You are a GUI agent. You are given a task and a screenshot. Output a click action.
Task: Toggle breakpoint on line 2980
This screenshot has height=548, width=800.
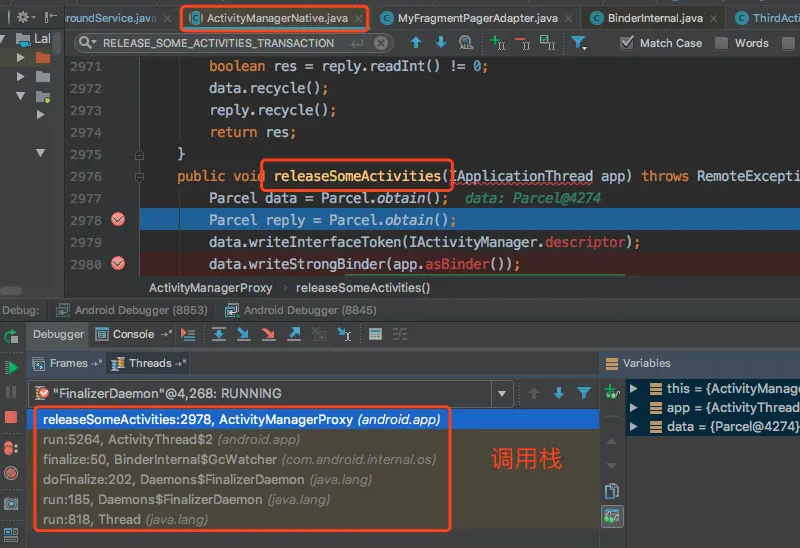pos(118,263)
